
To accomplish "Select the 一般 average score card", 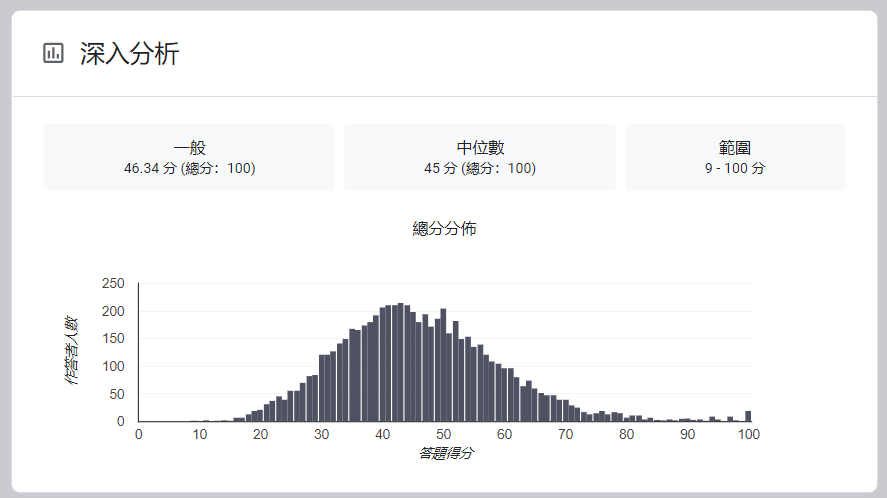I will pos(190,157).
